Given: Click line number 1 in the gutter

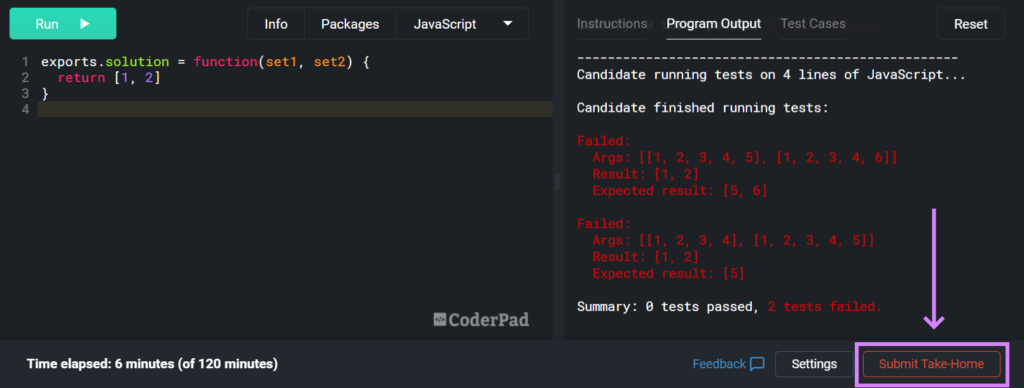Looking at the screenshot, I should (25, 62).
